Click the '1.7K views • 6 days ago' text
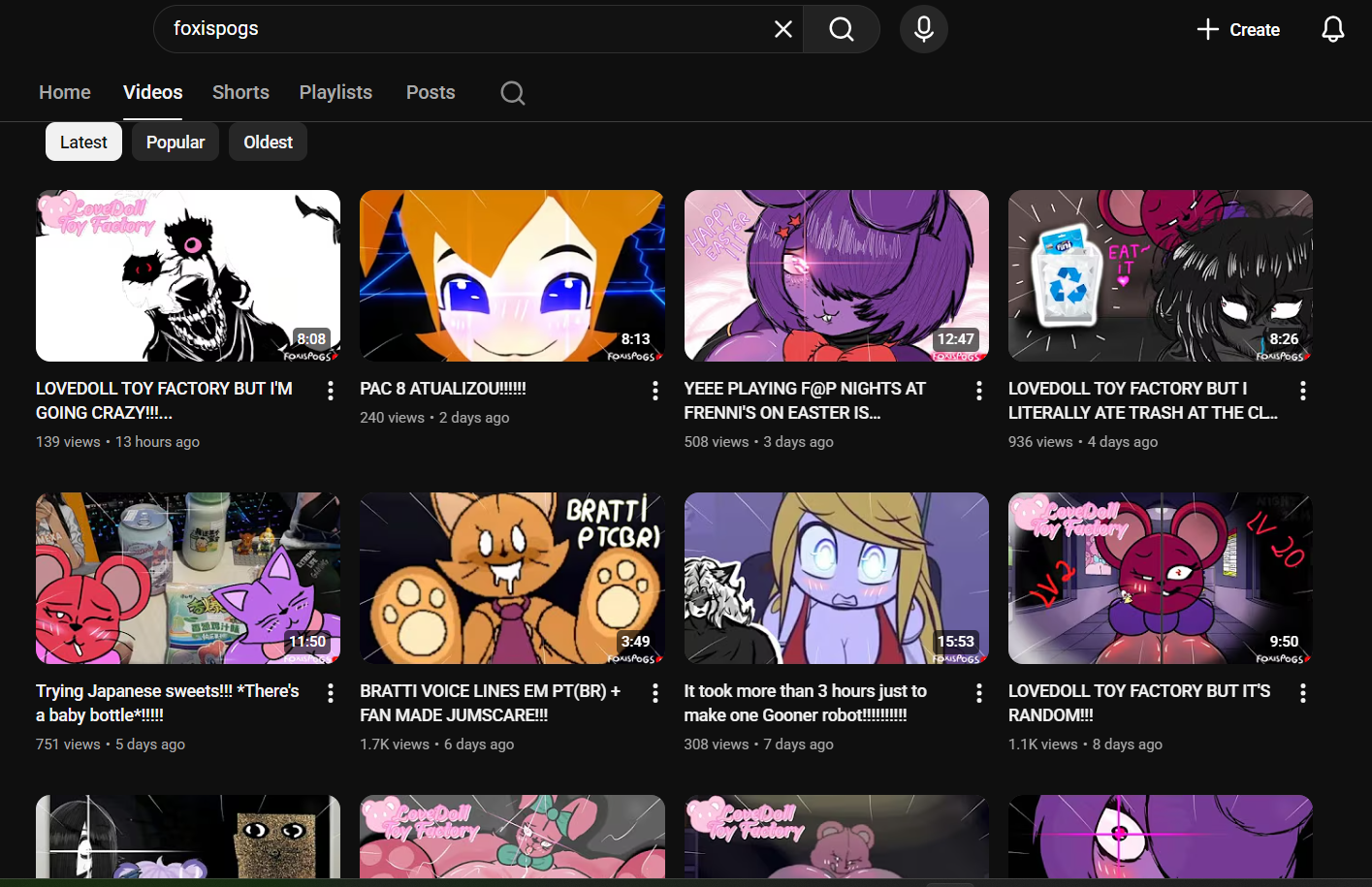The width and height of the screenshot is (1372, 887). [x=437, y=744]
